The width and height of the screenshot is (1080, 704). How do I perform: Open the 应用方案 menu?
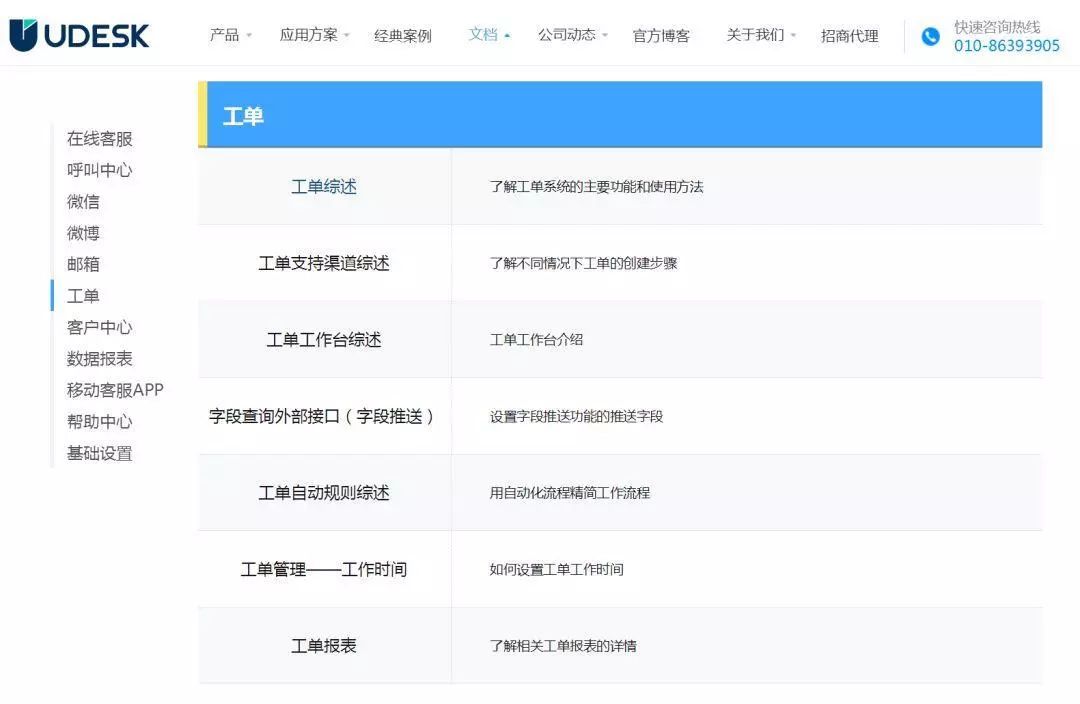[x=309, y=35]
